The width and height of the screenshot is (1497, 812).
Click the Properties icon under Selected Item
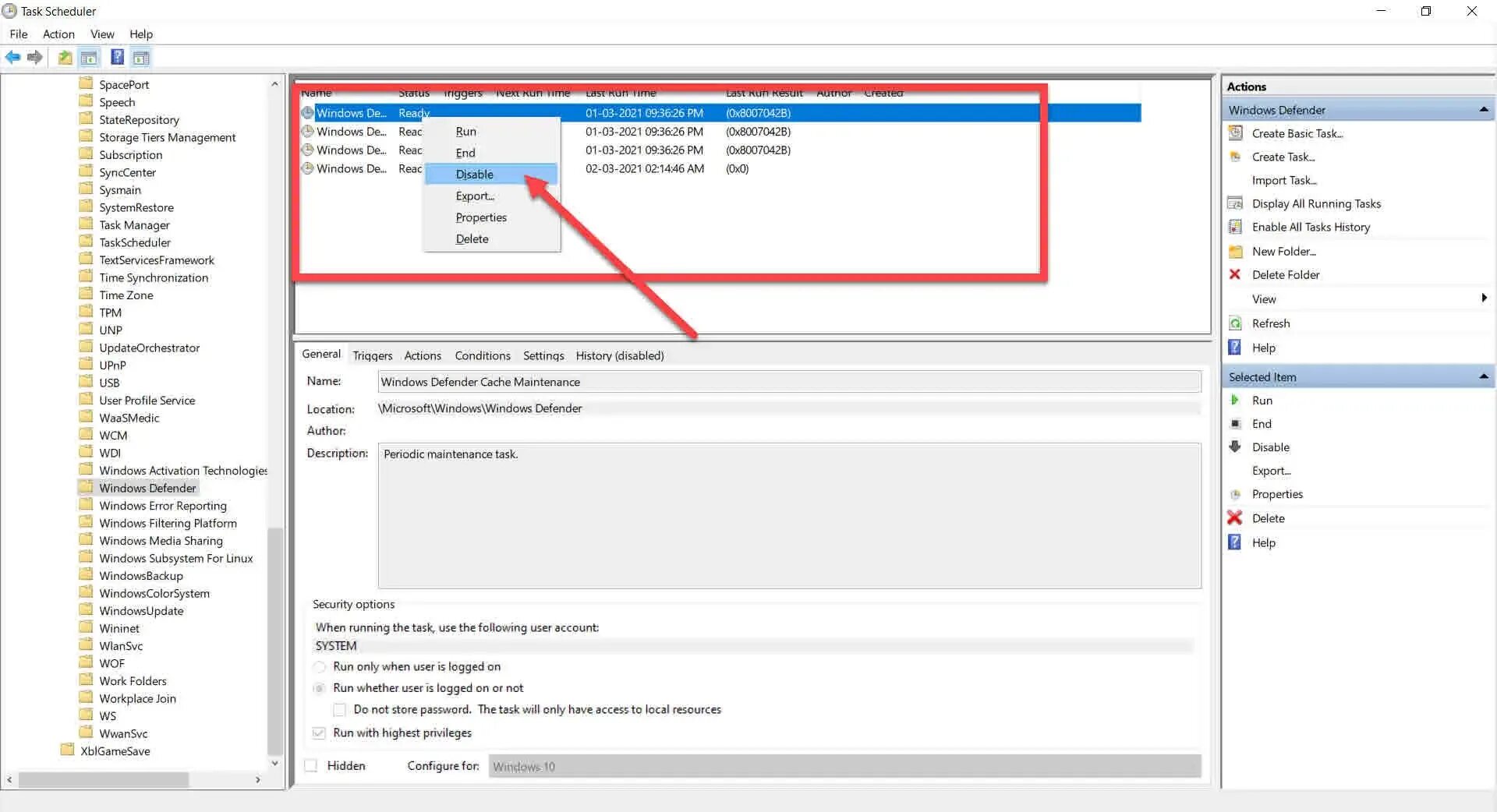[1235, 494]
